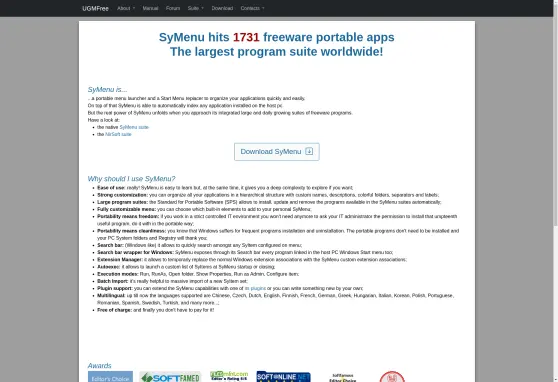Click the "Plugin support" bullet label
This screenshot has width=558, height=382.
(115, 288)
